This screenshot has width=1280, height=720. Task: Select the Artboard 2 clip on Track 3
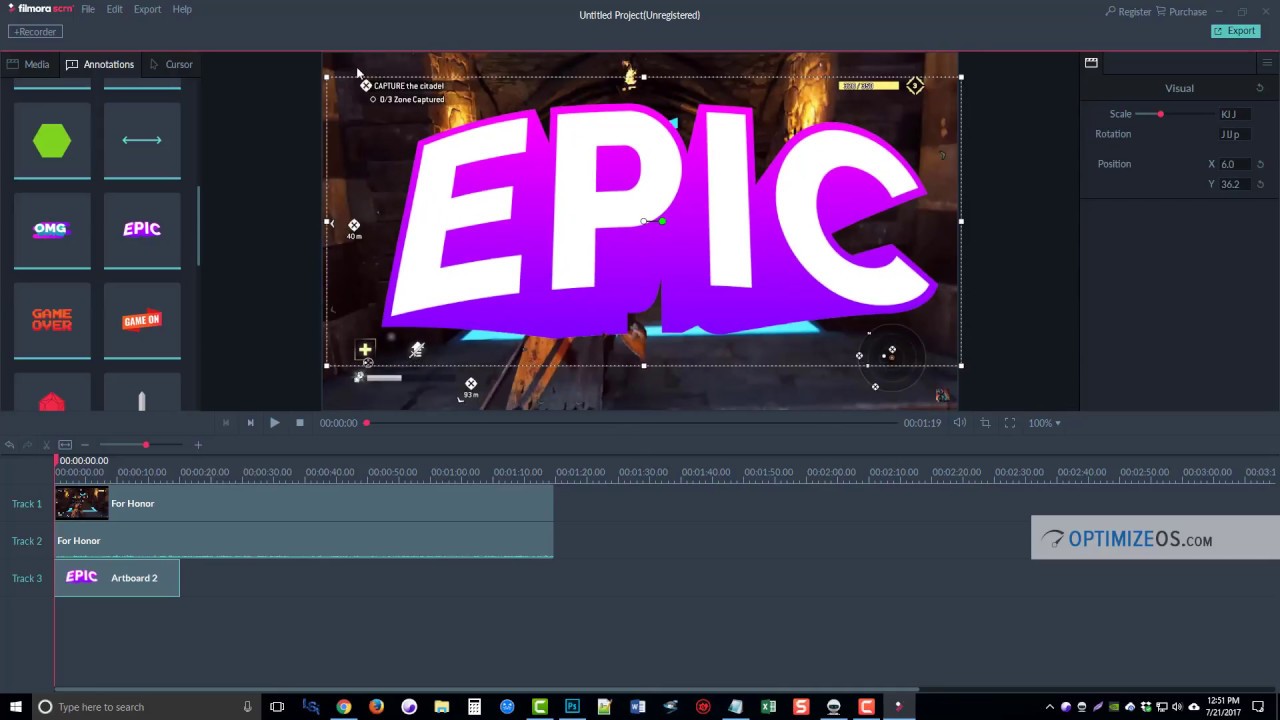point(117,578)
